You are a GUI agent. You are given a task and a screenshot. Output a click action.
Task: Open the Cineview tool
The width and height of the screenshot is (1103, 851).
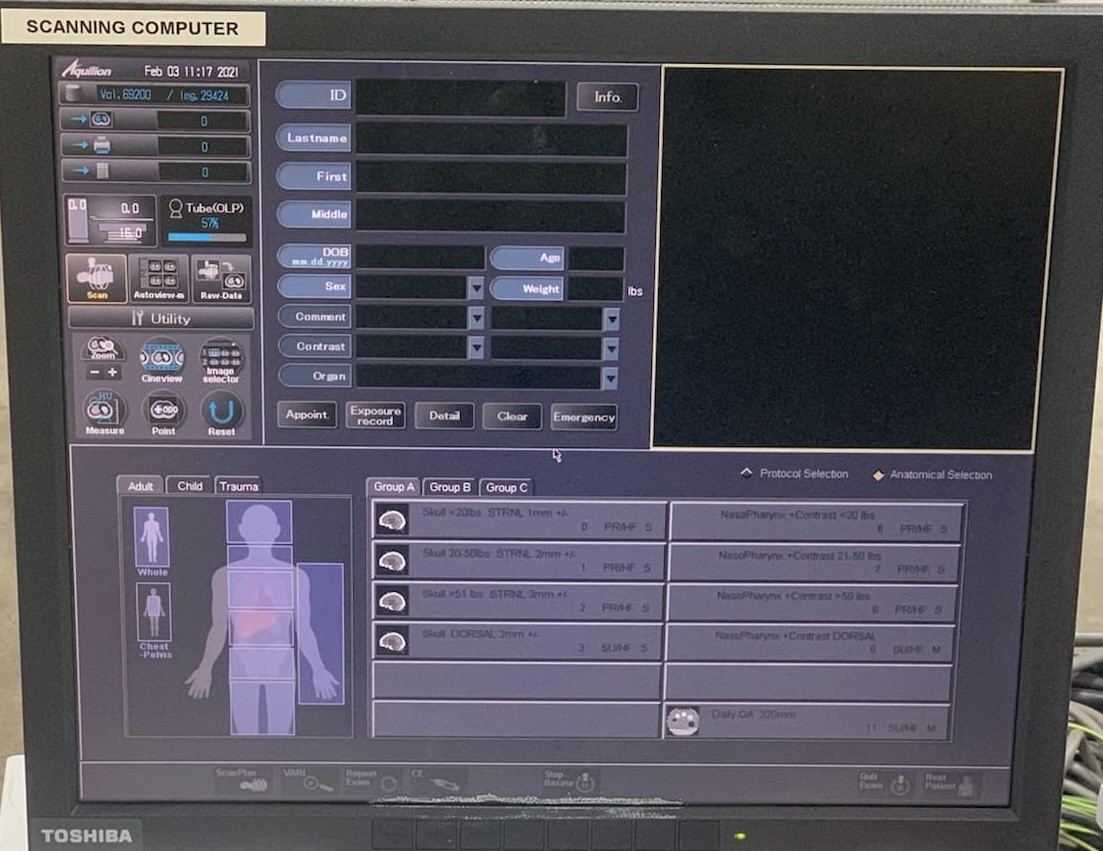click(x=162, y=359)
